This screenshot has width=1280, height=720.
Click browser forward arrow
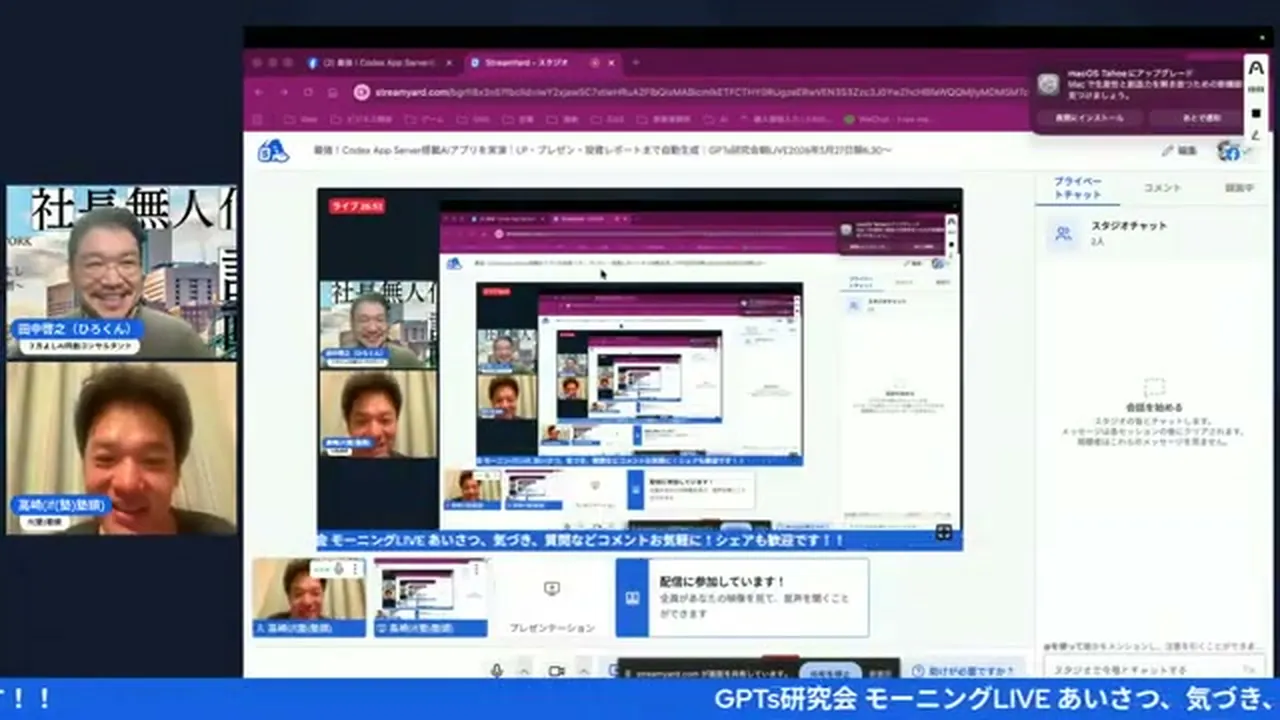coord(284,92)
